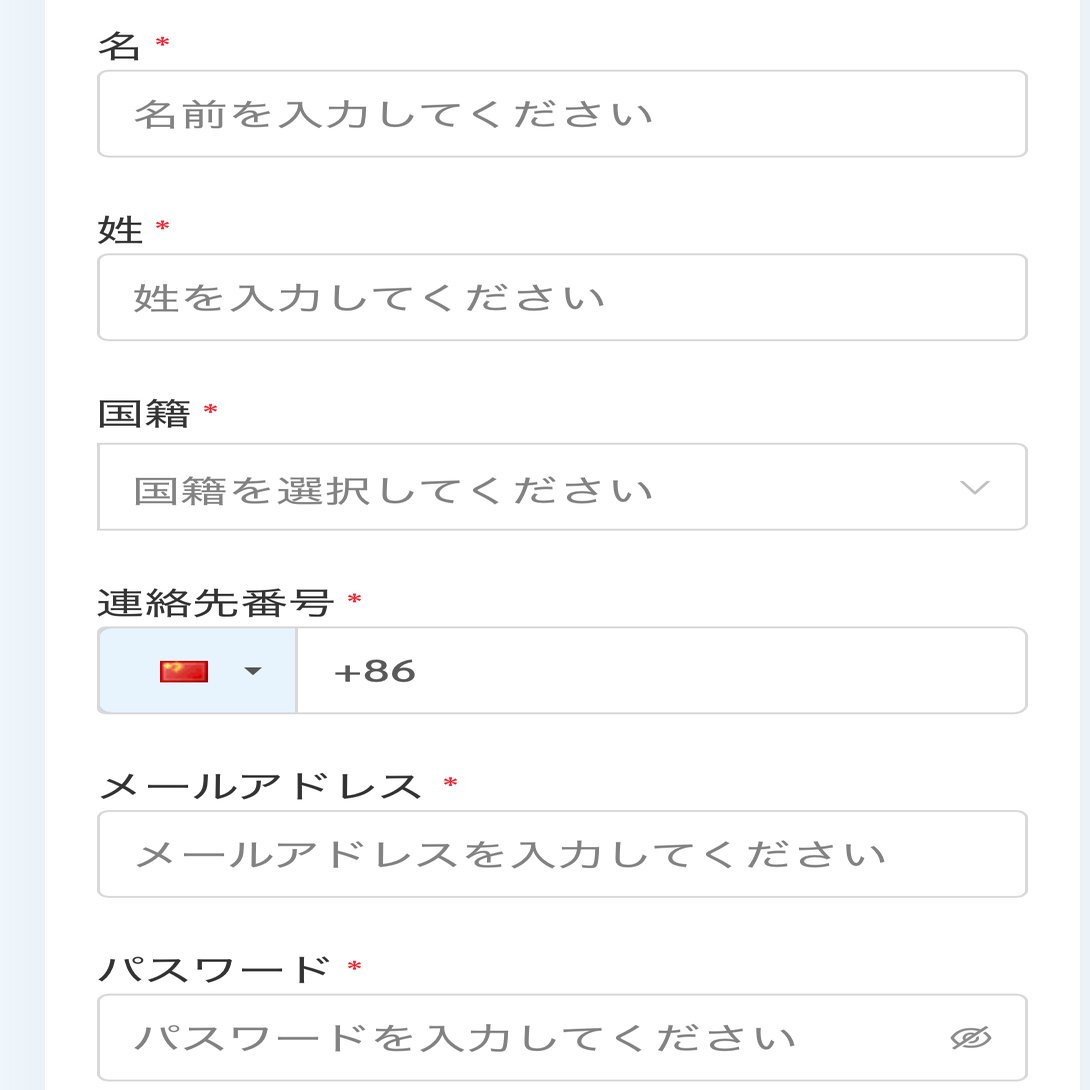Open country code dropdown arrow
1090x1090 pixels.
coord(253,671)
